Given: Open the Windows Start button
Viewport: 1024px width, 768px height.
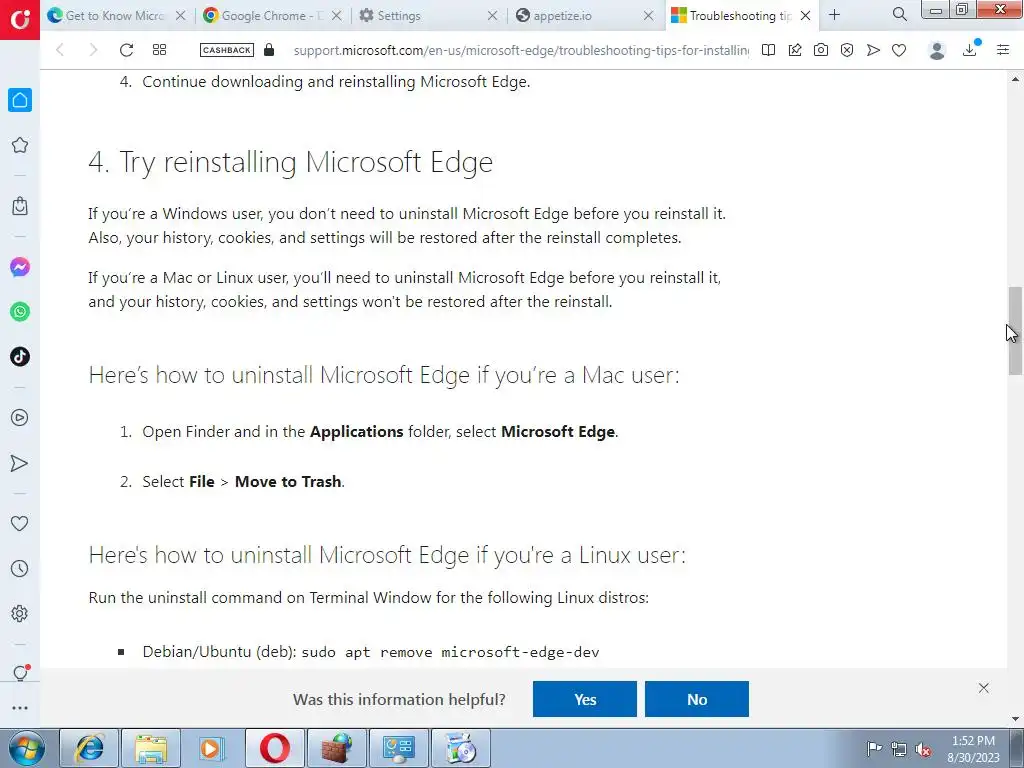Looking at the screenshot, I should (x=26, y=748).
